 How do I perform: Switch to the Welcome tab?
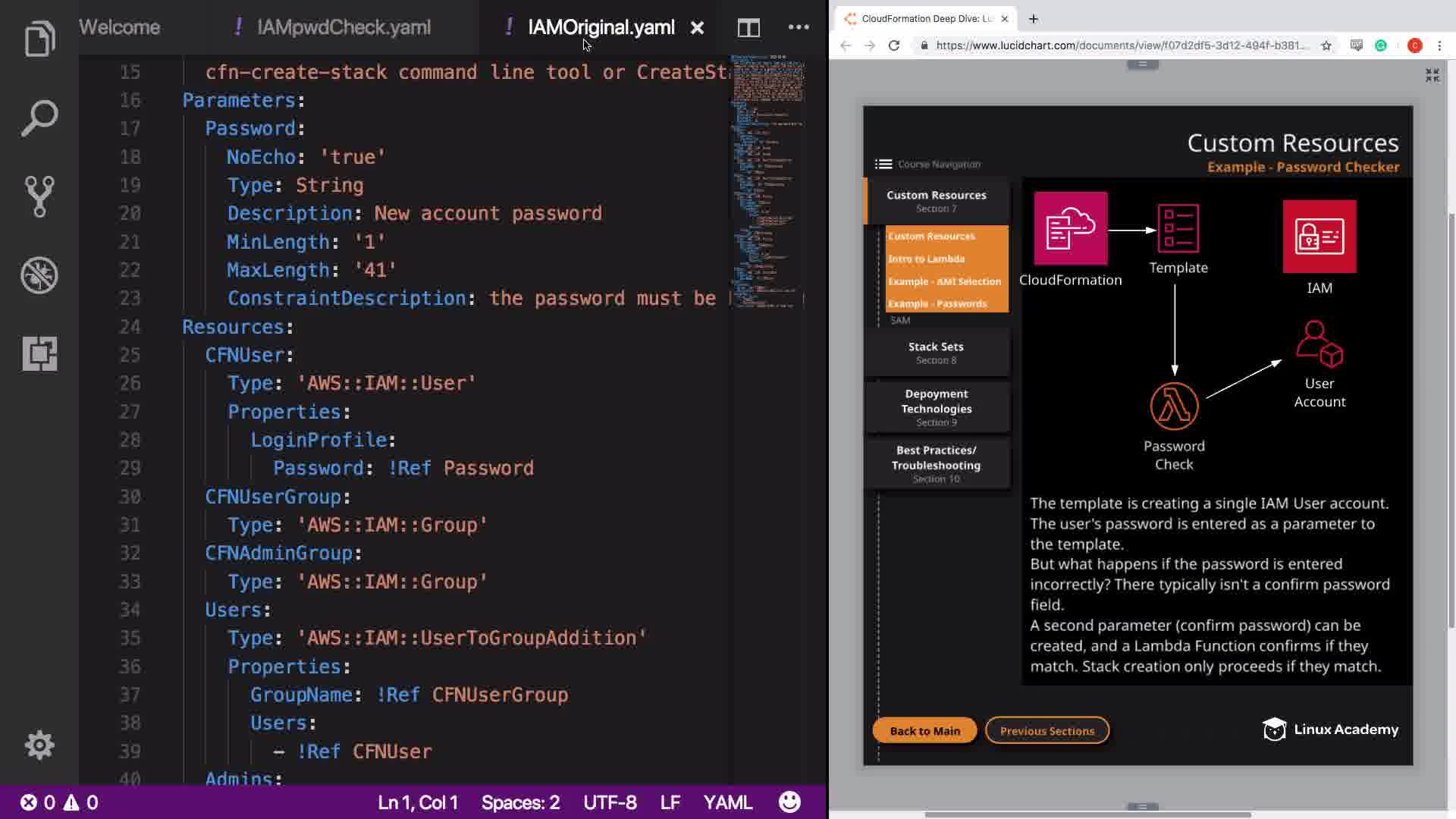click(x=119, y=28)
